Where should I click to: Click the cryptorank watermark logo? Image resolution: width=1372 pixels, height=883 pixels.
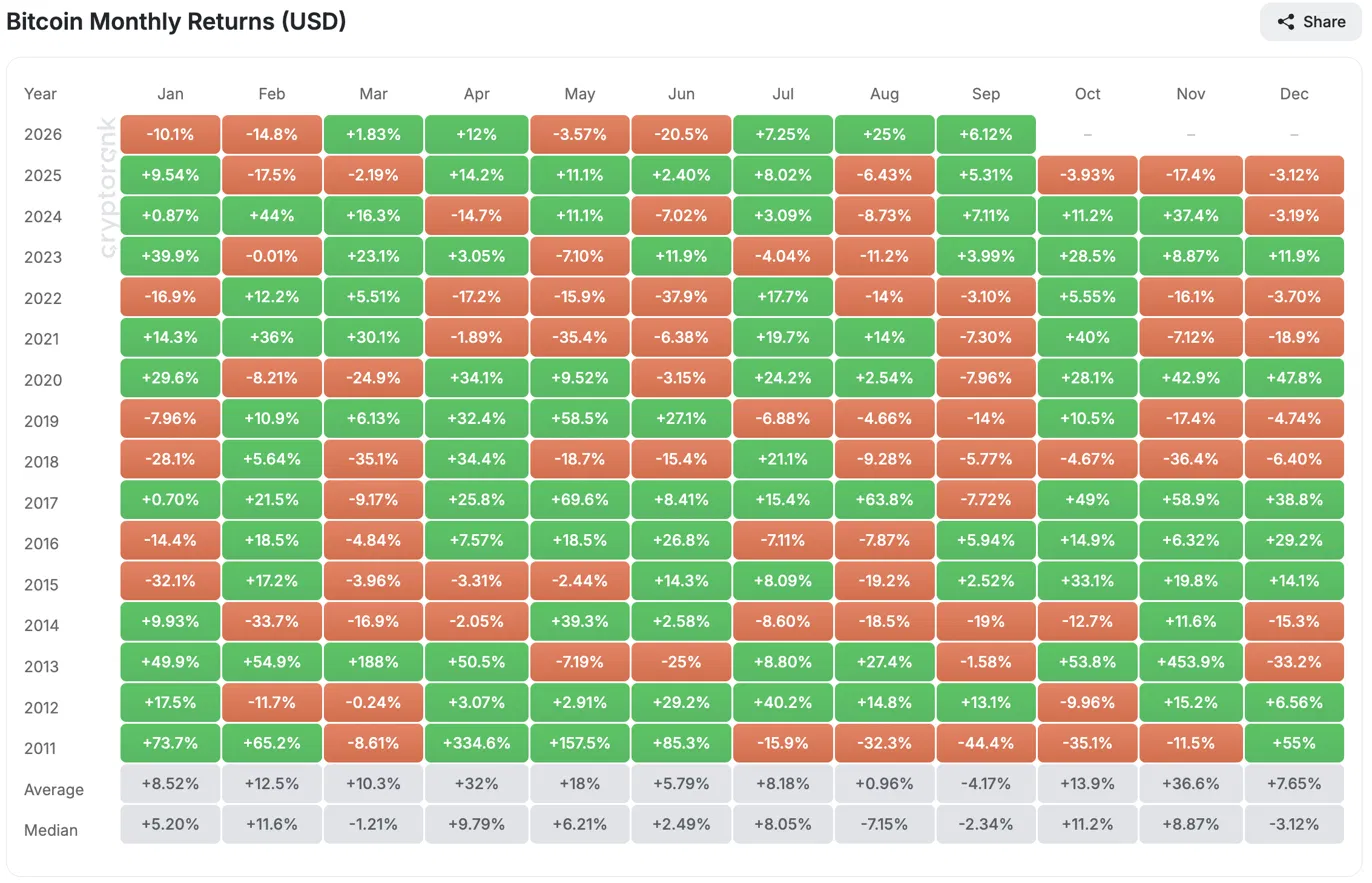[x=108, y=188]
